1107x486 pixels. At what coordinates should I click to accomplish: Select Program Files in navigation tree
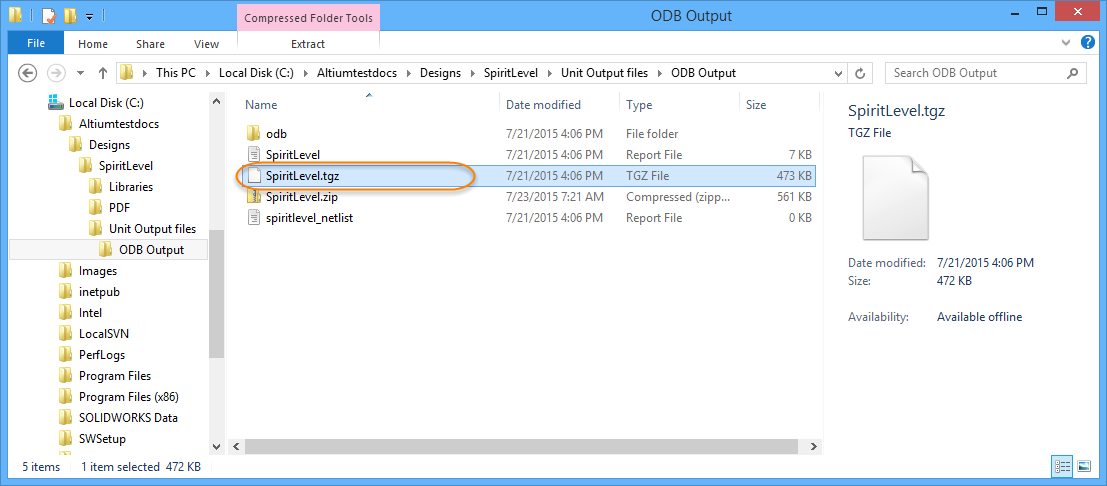[x=115, y=376]
